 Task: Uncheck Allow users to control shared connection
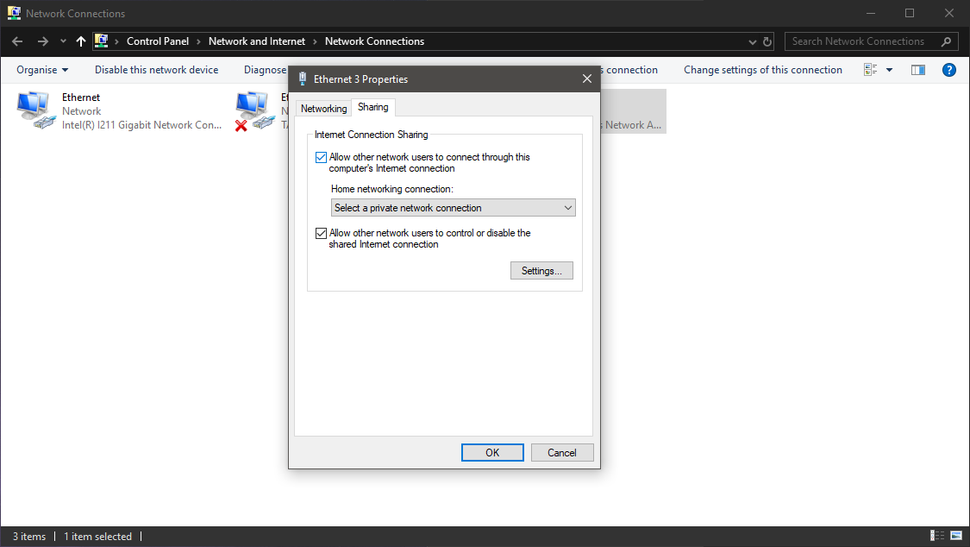pos(321,233)
